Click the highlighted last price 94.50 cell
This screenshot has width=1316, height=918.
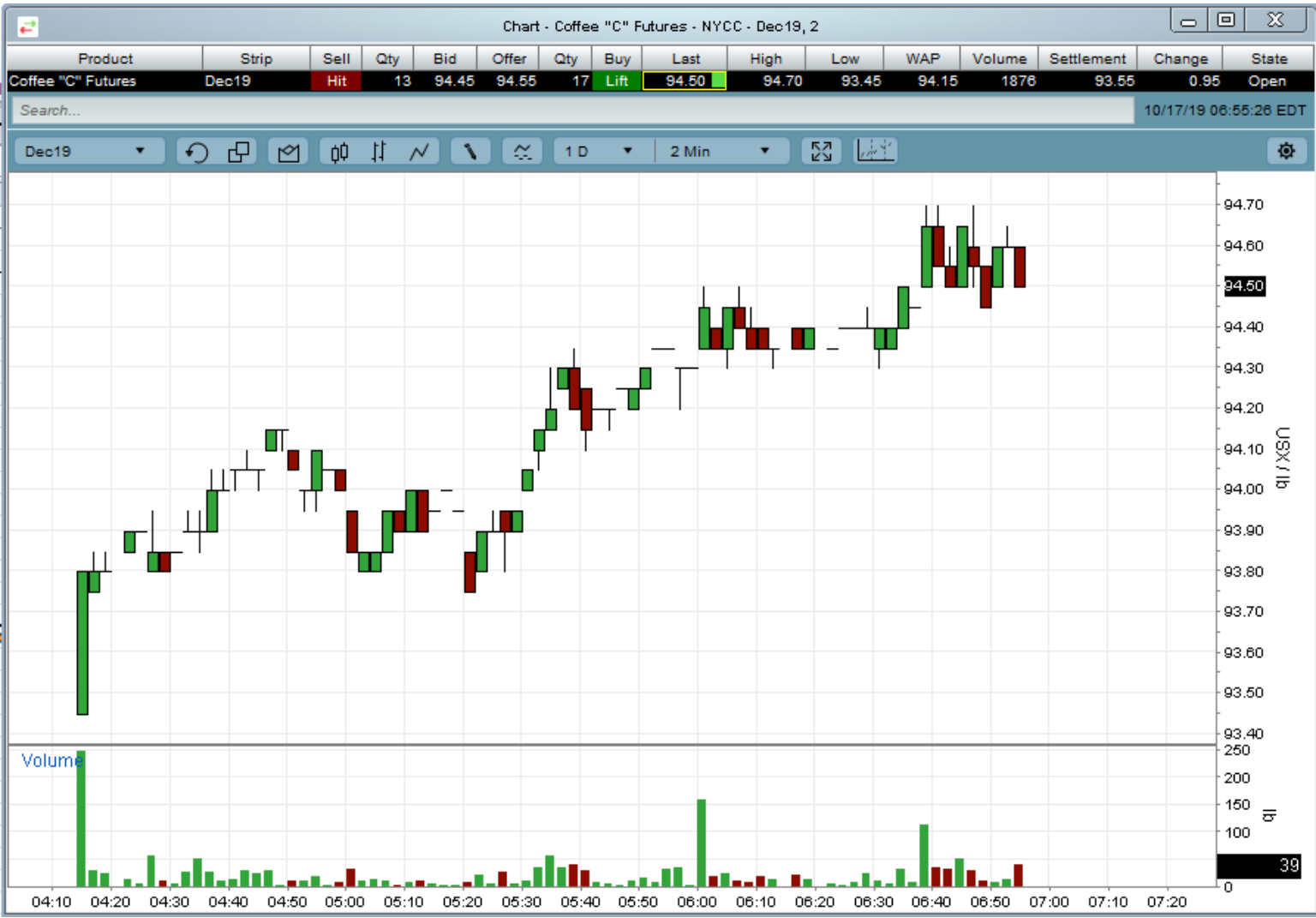click(x=685, y=81)
